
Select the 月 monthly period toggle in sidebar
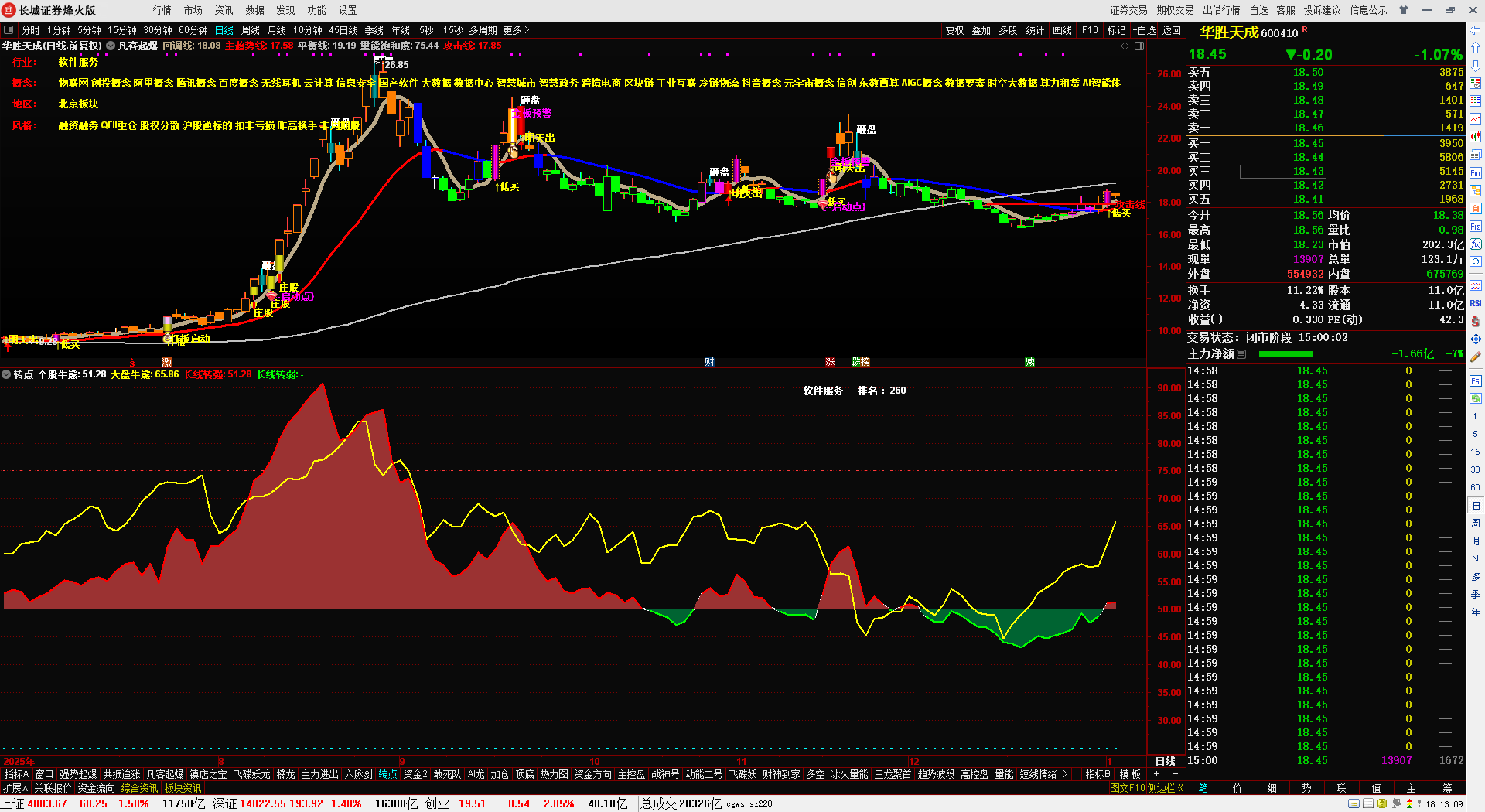1476,541
